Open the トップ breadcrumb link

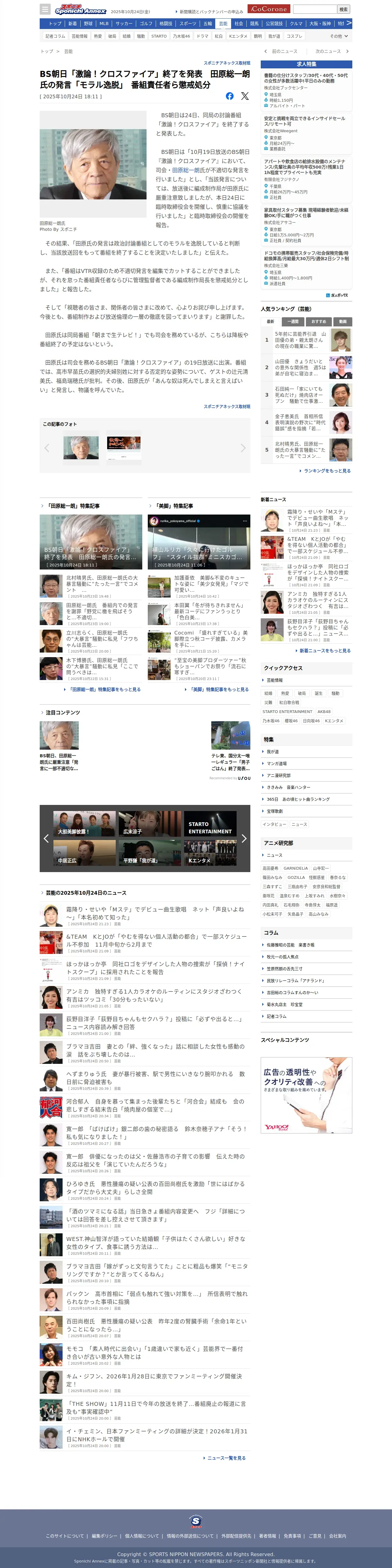pos(47,51)
